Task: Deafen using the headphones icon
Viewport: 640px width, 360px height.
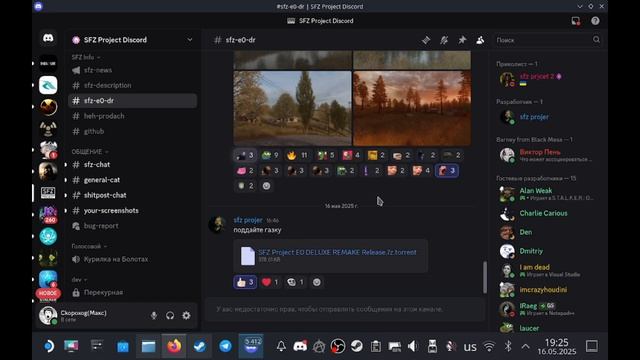Action: pyautogui.click(x=170, y=316)
